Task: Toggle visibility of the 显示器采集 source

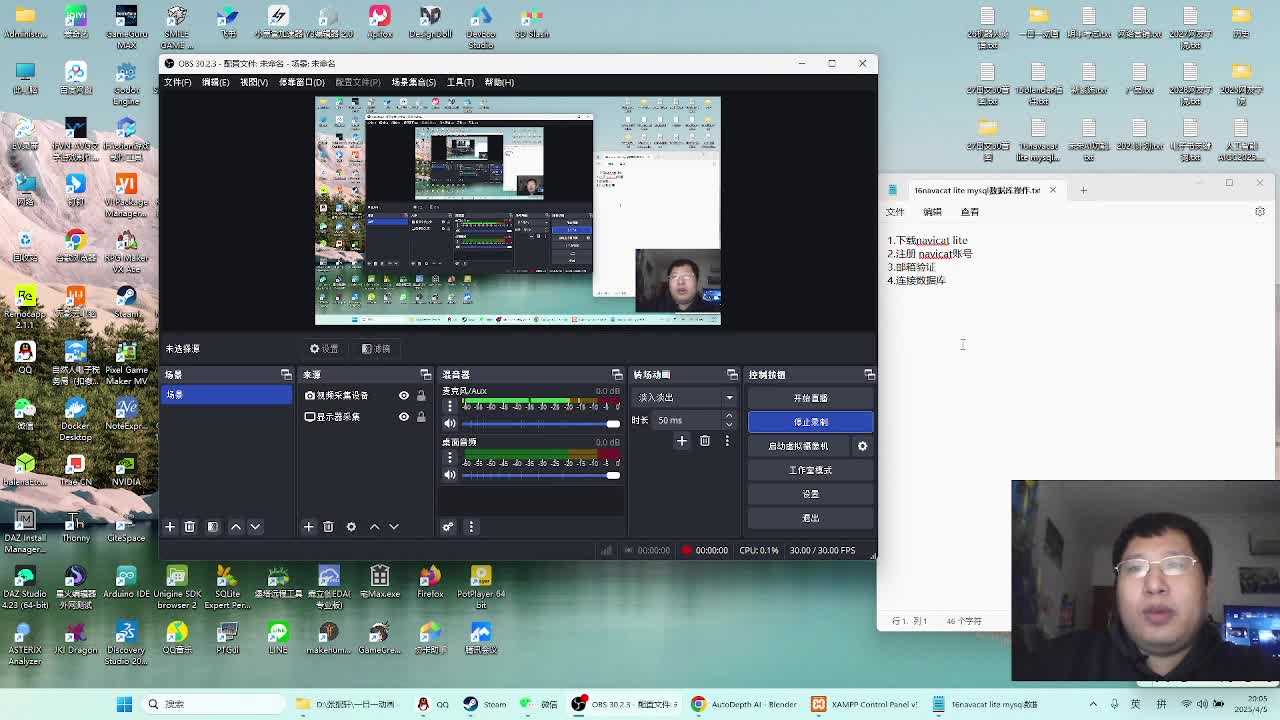Action: click(404, 417)
